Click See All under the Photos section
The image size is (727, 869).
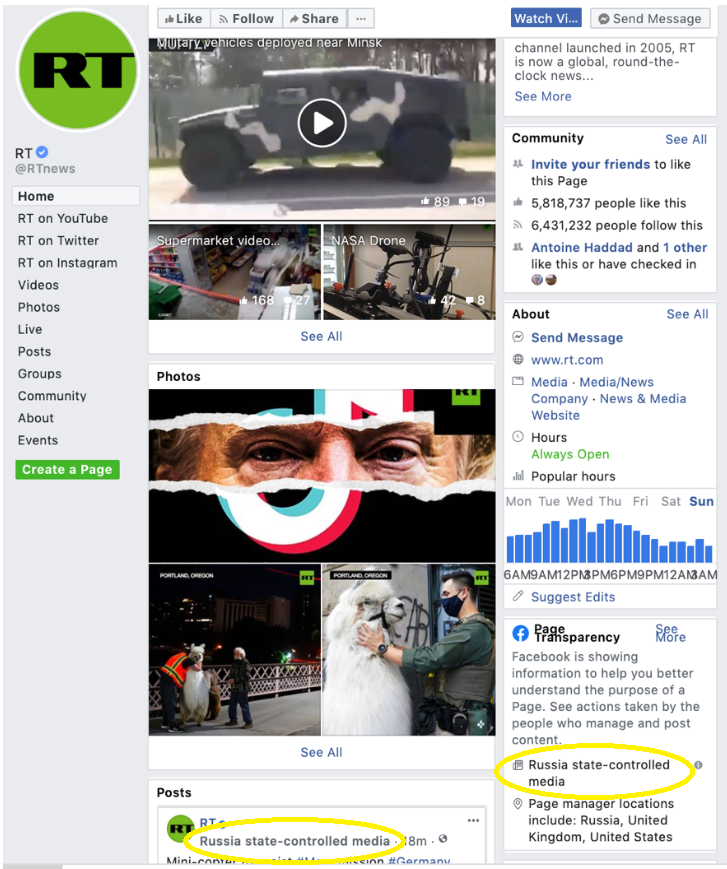321,752
